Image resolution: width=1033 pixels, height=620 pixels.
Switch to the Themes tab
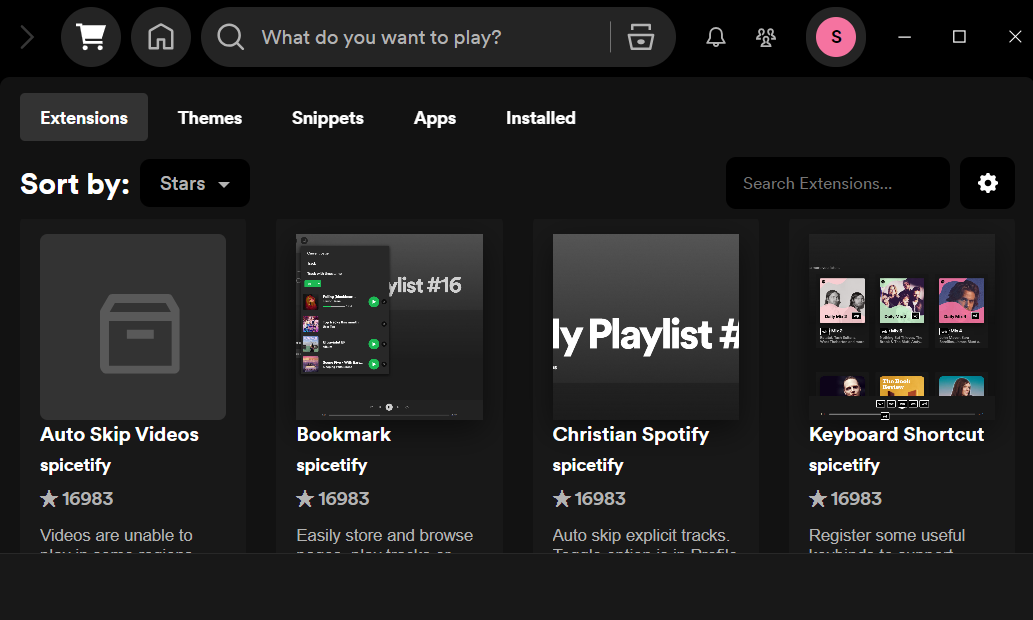pos(210,117)
